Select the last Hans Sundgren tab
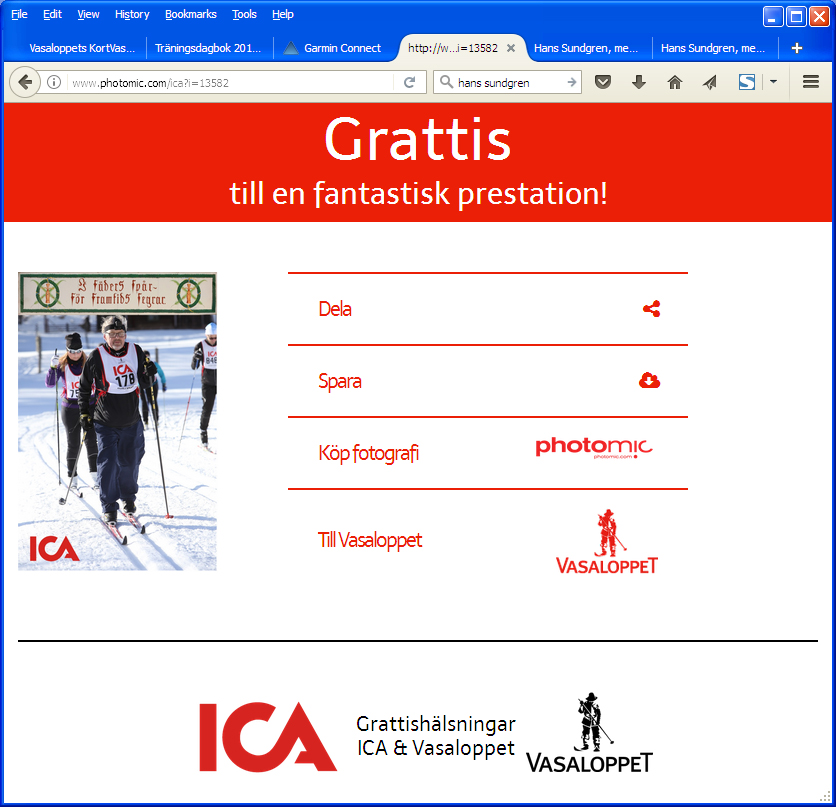Screen dimensions: 836x807 click(715, 48)
